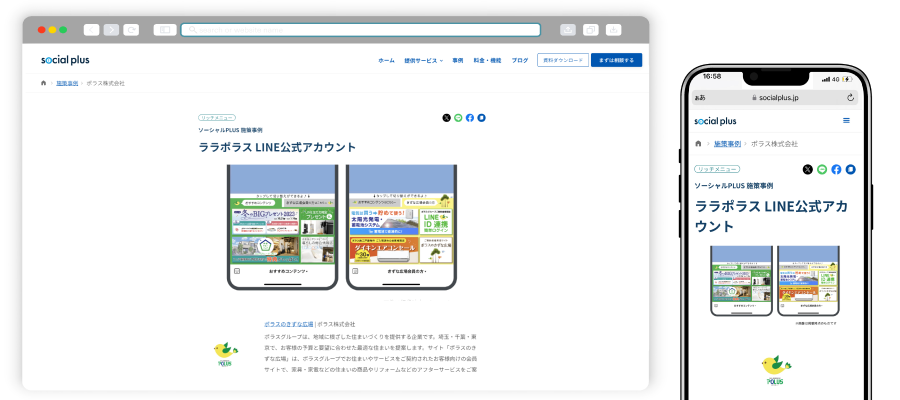Open the ポラスのきずな広場 link

pos(289,324)
